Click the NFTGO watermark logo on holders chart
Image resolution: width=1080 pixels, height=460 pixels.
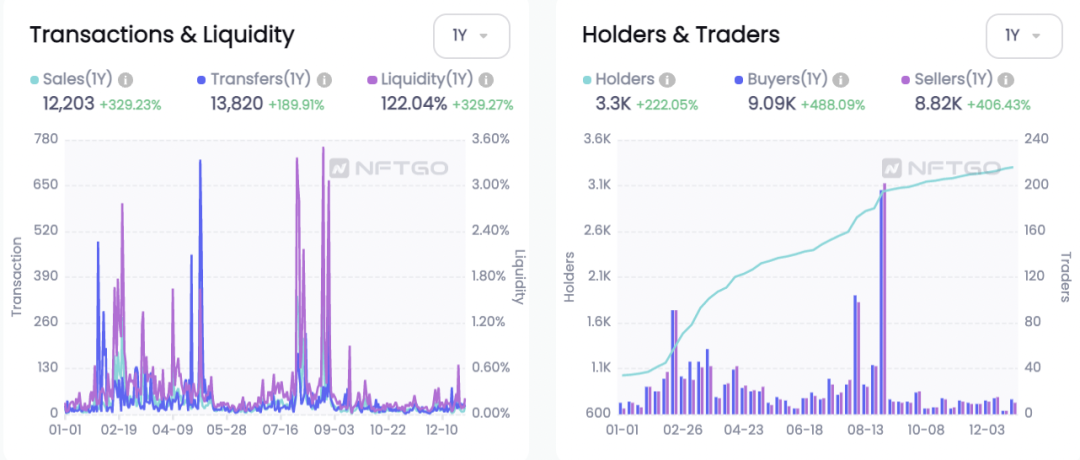941,168
